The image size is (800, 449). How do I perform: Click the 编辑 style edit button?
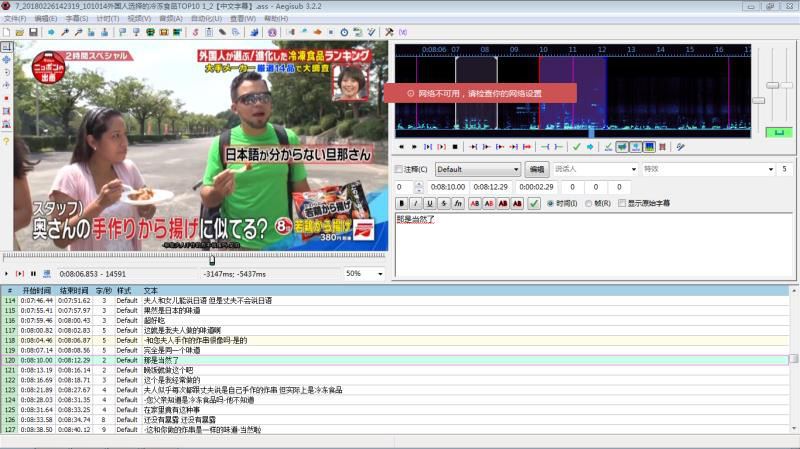(537, 170)
